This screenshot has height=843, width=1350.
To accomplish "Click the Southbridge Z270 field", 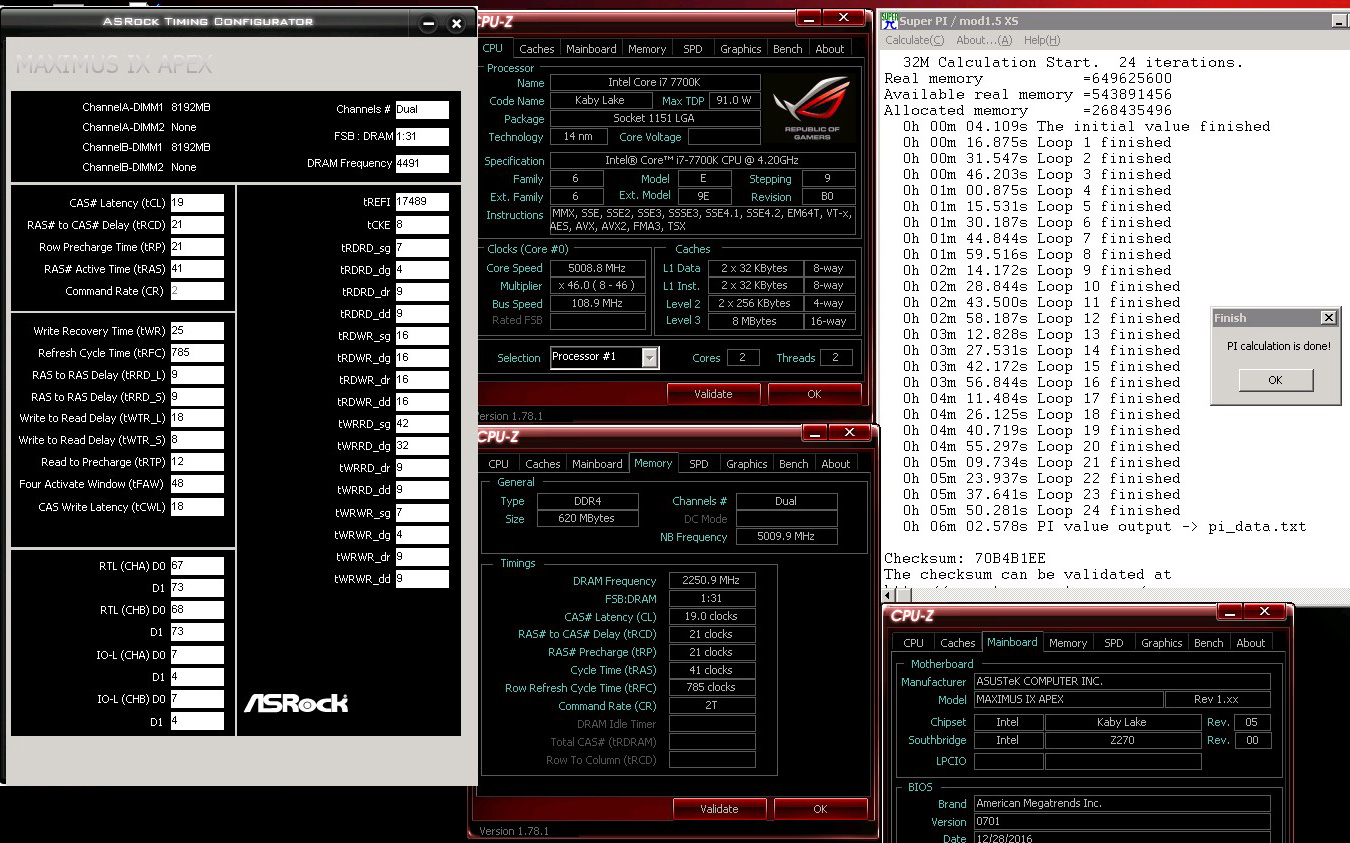I will pos(1122,740).
